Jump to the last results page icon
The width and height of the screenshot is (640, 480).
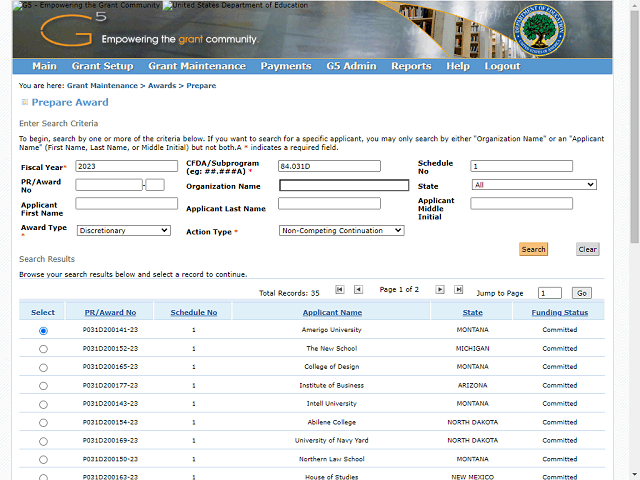pyautogui.click(x=459, y=289)
